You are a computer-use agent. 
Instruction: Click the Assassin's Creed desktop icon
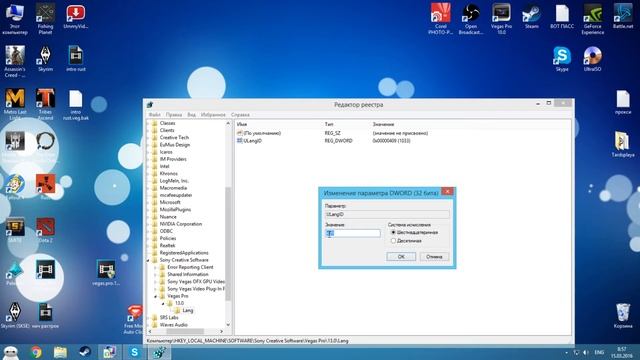click(15, 61)
